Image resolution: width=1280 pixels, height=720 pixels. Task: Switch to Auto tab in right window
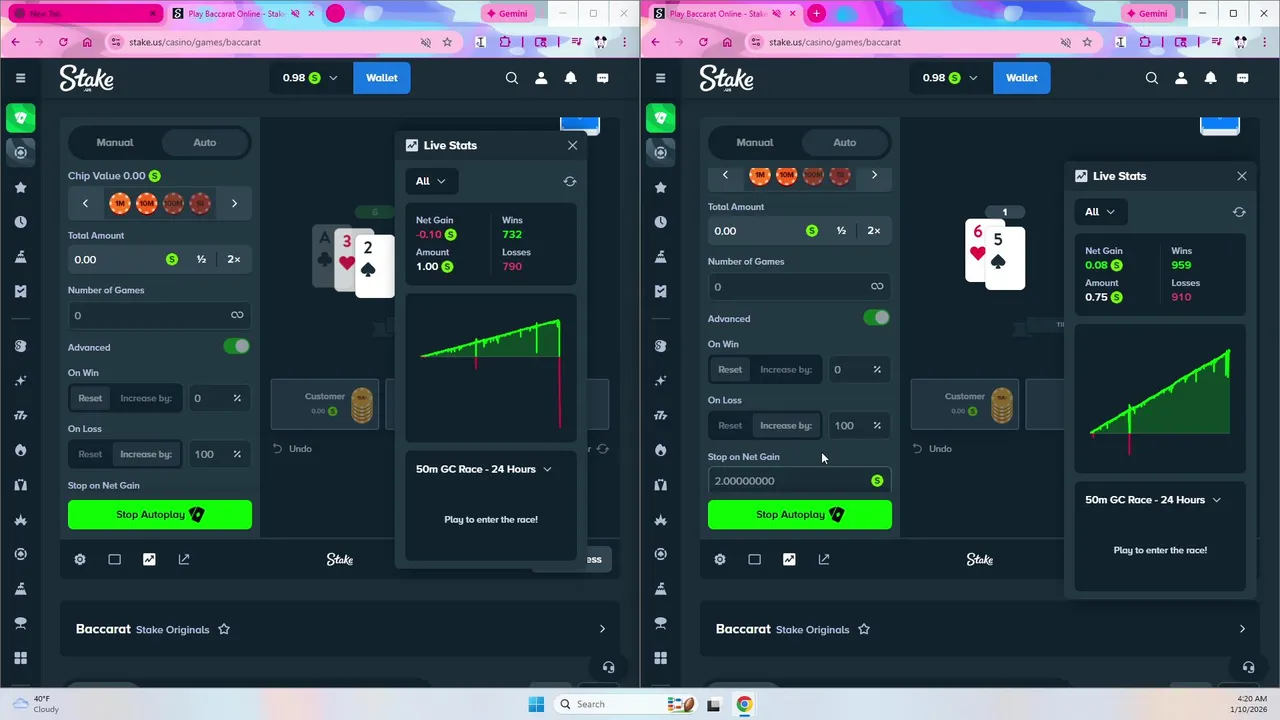(845, 142)
